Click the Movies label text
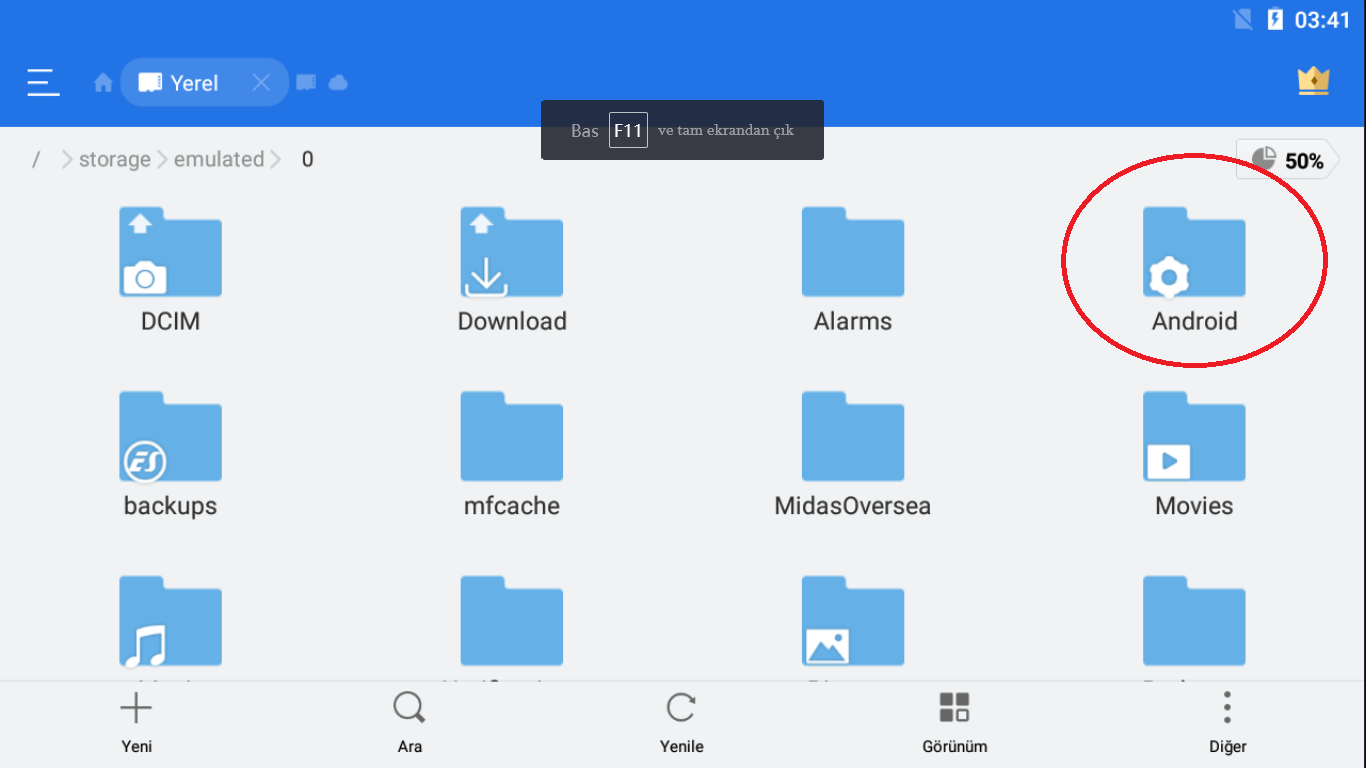Image resolution: width=1366 pixels, height=768 pixels. coord(1194,506)
